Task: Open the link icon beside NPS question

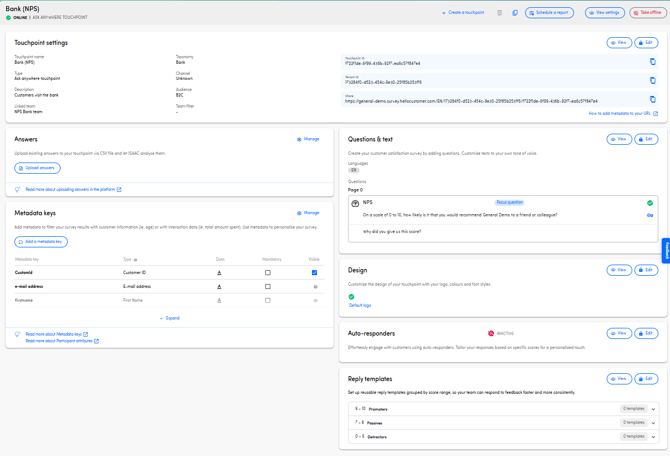Action: pyautogui.click(x=650, y=215)
